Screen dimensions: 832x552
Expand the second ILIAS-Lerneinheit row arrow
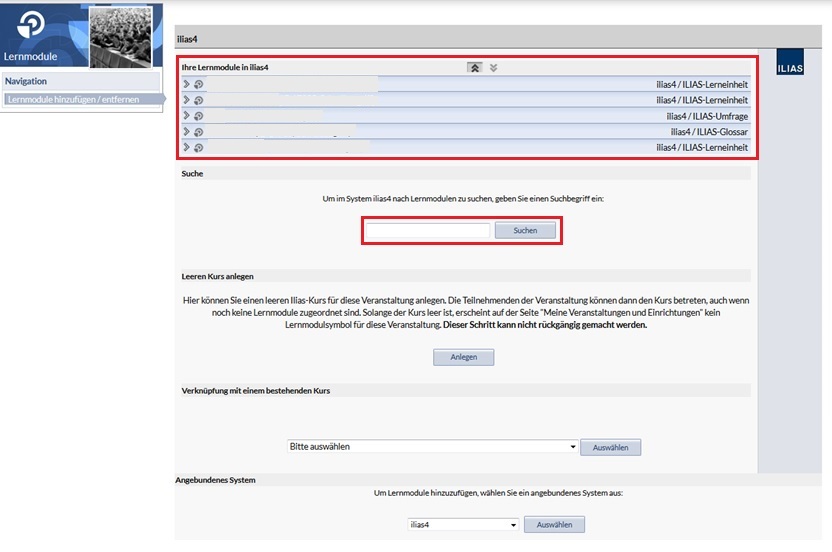(186, 100)
